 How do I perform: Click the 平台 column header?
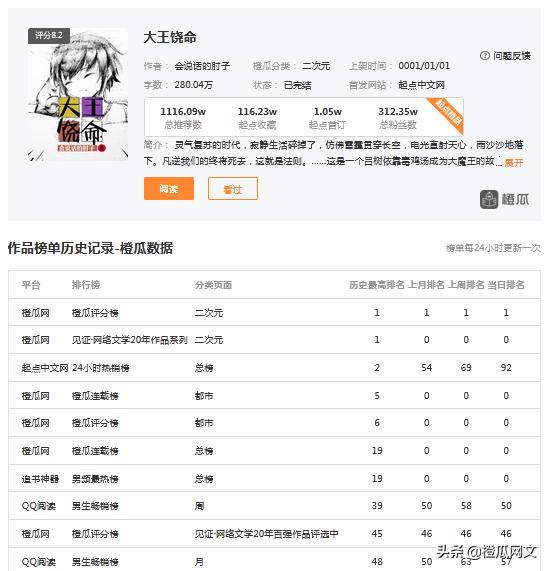tap(31, 285)
